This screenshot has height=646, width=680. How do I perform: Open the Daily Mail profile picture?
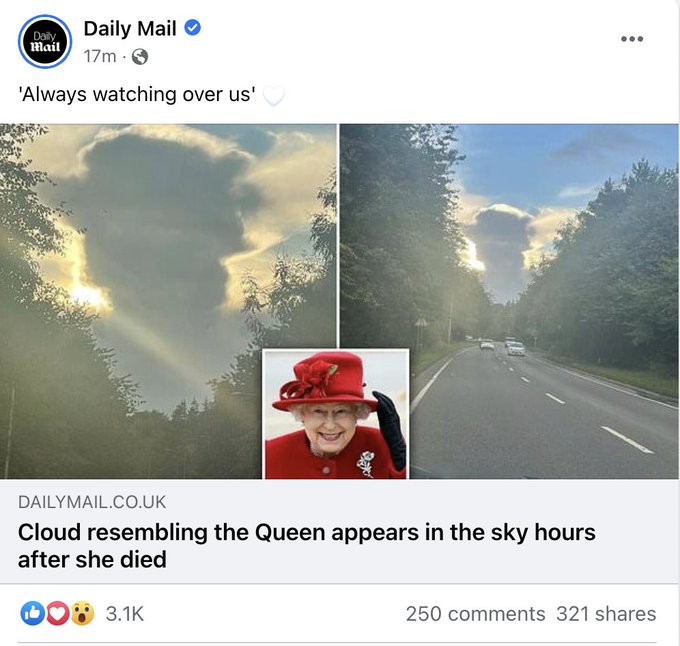(x=44, y=42)
